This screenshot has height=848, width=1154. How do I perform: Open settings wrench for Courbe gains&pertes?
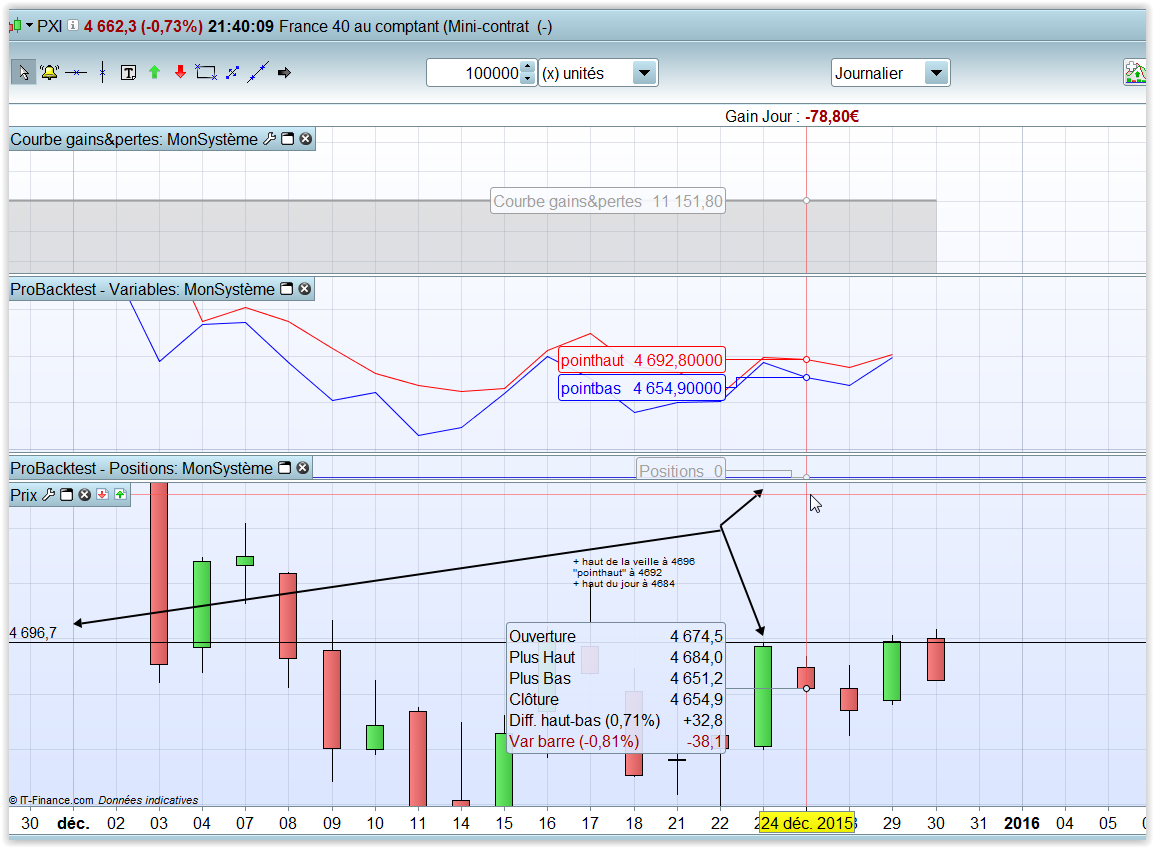(269, 138)
